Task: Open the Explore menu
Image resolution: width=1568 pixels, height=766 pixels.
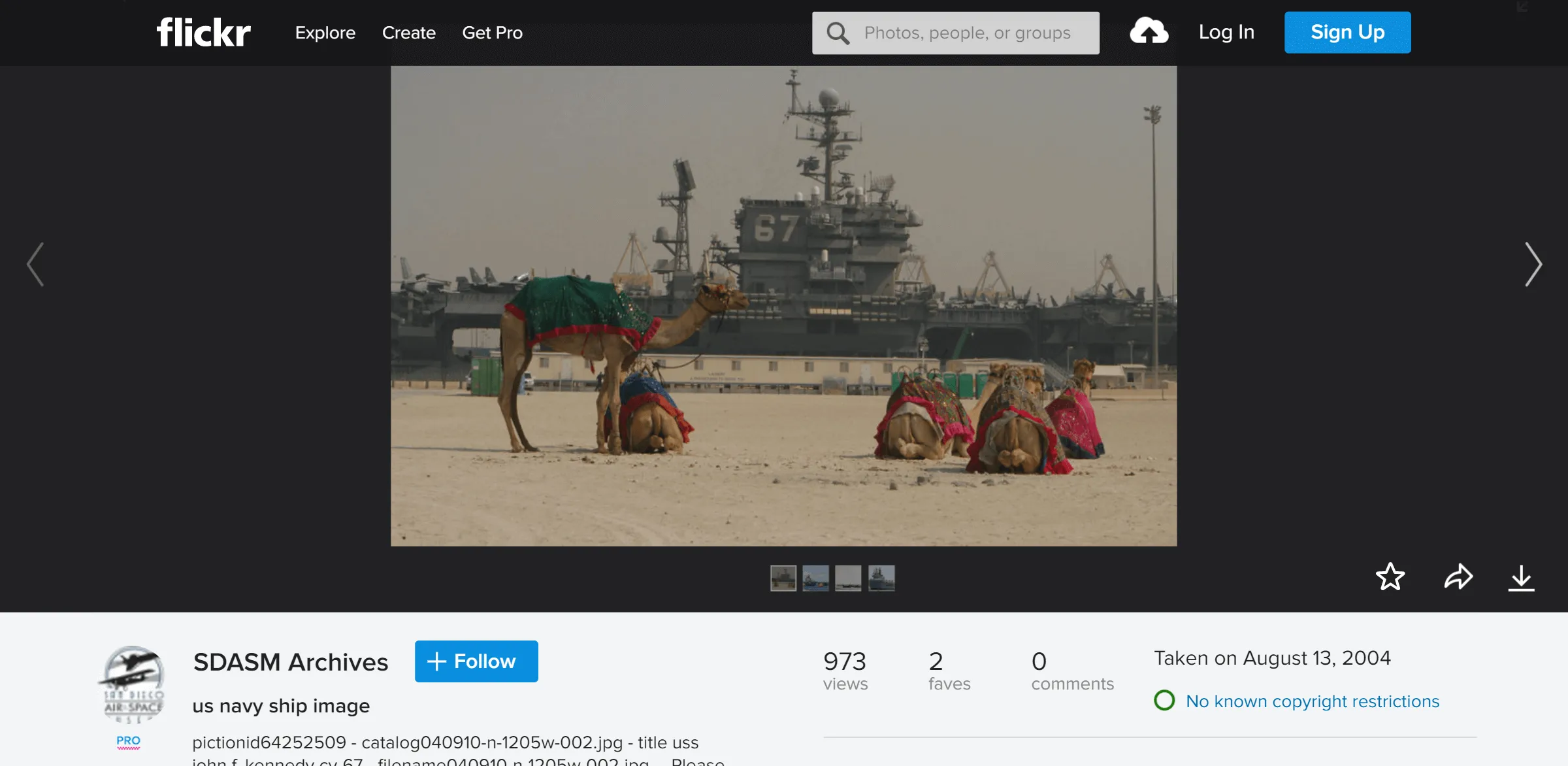Action: pyautogui.click(x=325, y=33)
